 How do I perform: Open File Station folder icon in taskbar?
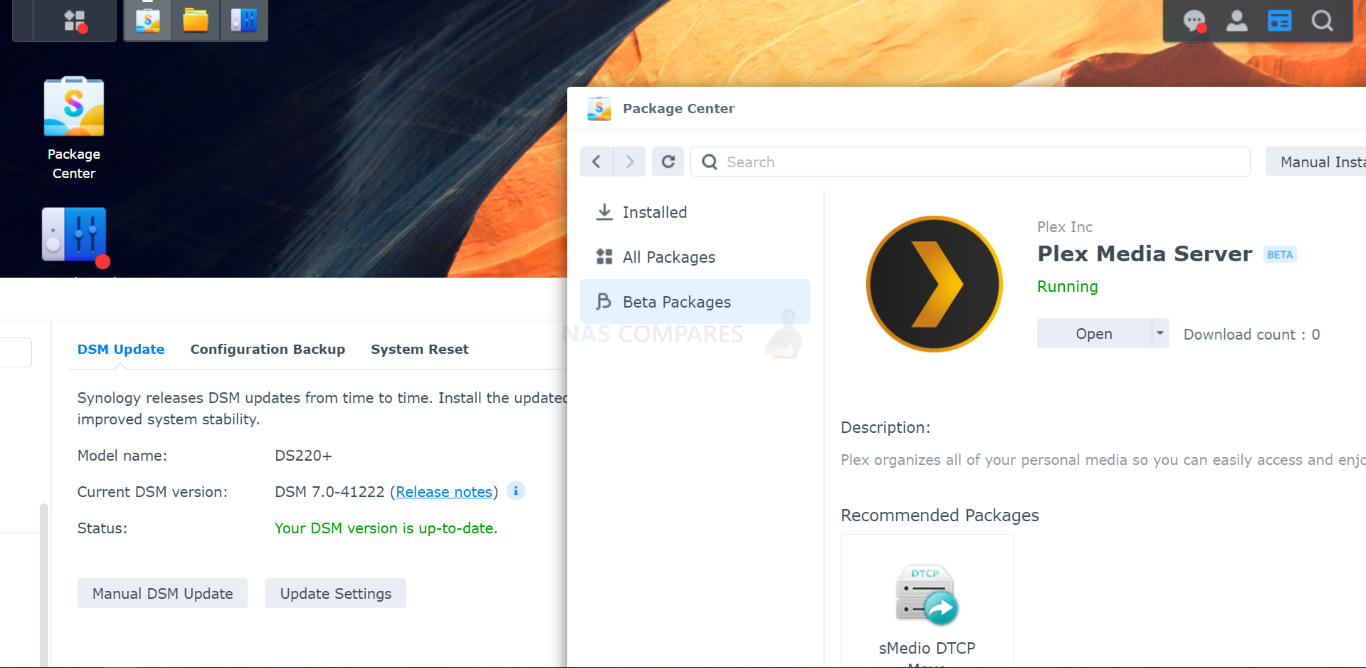[x=196, y=20]
